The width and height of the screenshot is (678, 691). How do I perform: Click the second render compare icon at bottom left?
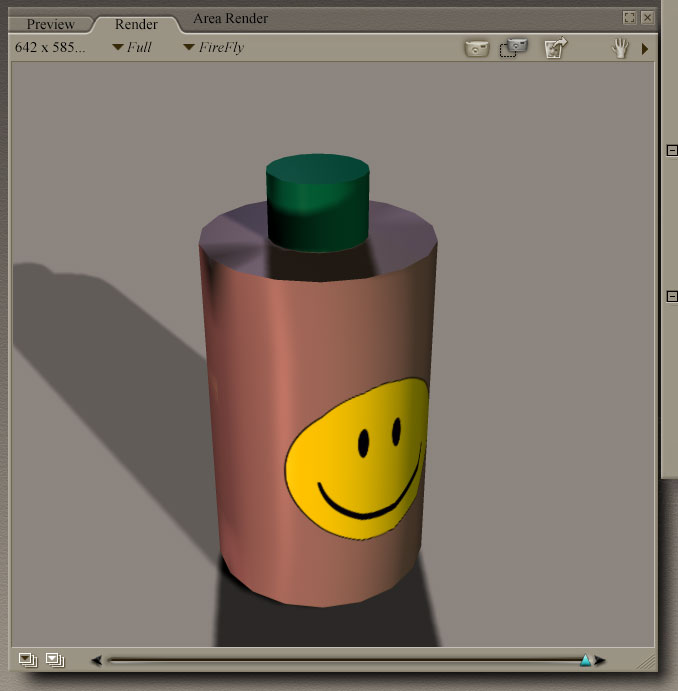point(55,659)
